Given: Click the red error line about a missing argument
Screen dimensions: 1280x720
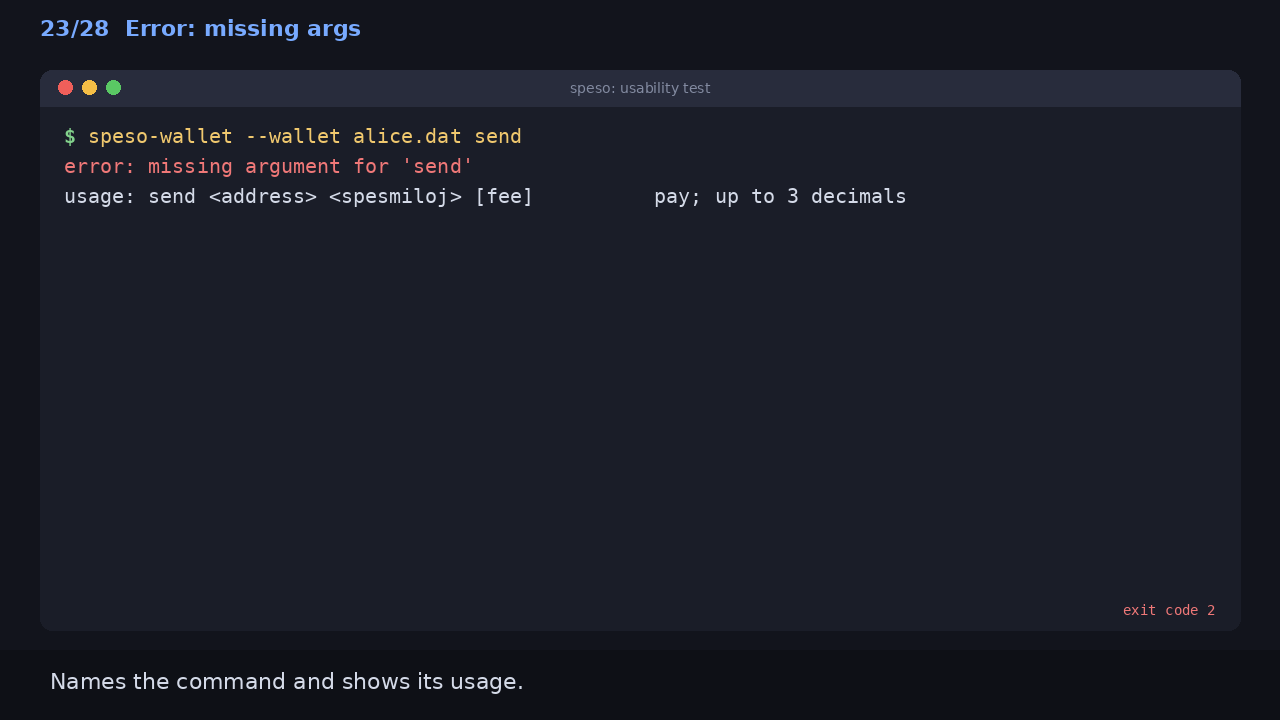Looking at the screenshot, I should (269, 166).
